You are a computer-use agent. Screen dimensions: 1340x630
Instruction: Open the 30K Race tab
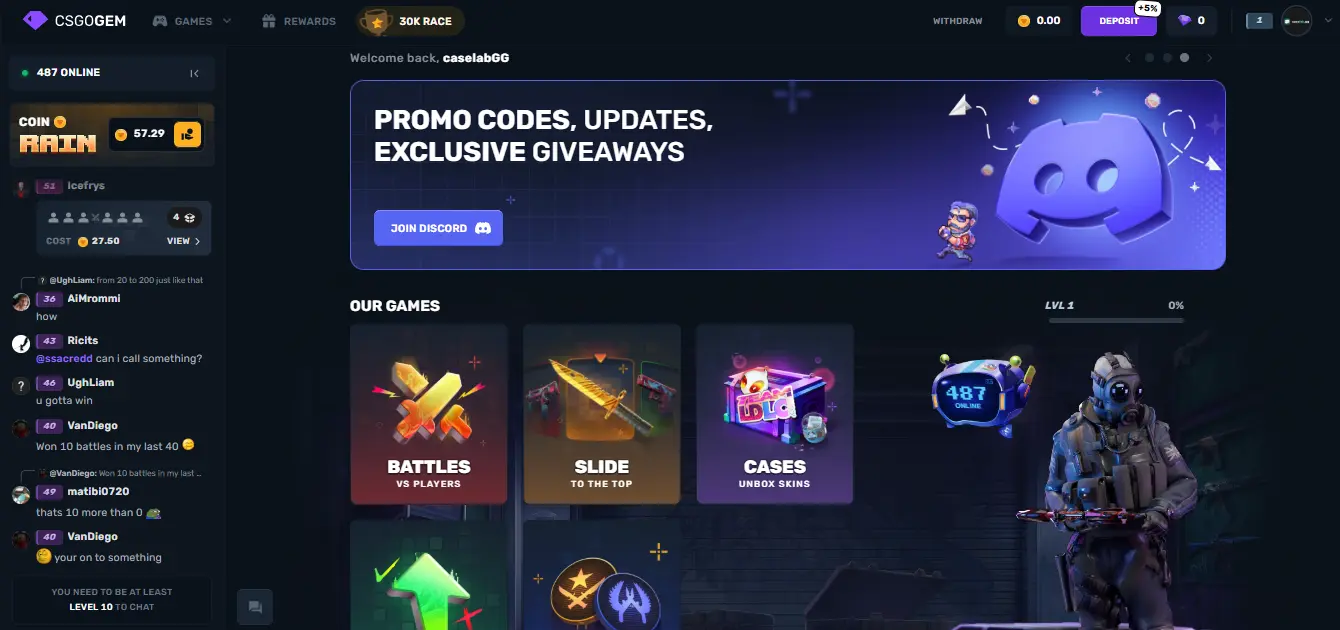410,21
